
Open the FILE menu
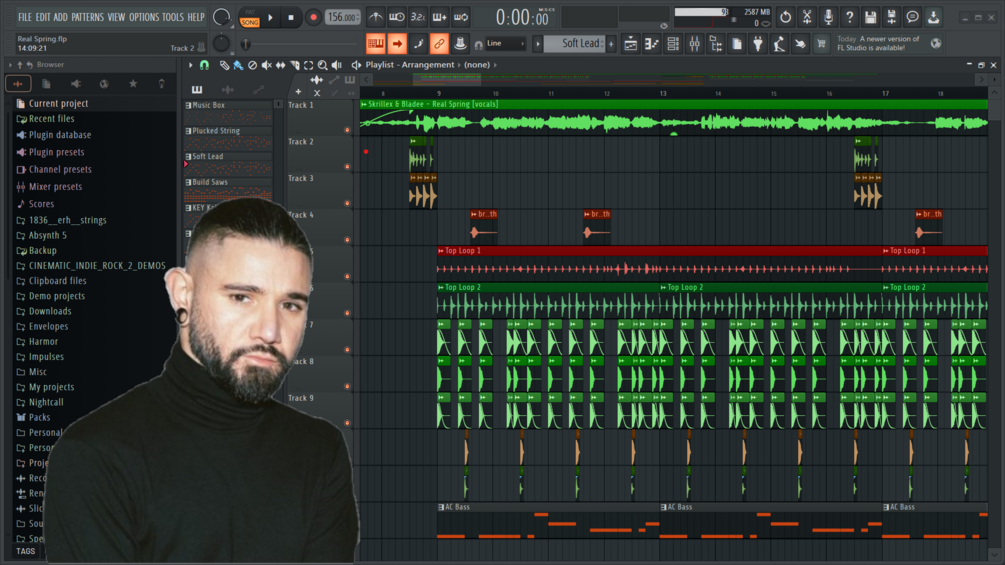(25, 17)
